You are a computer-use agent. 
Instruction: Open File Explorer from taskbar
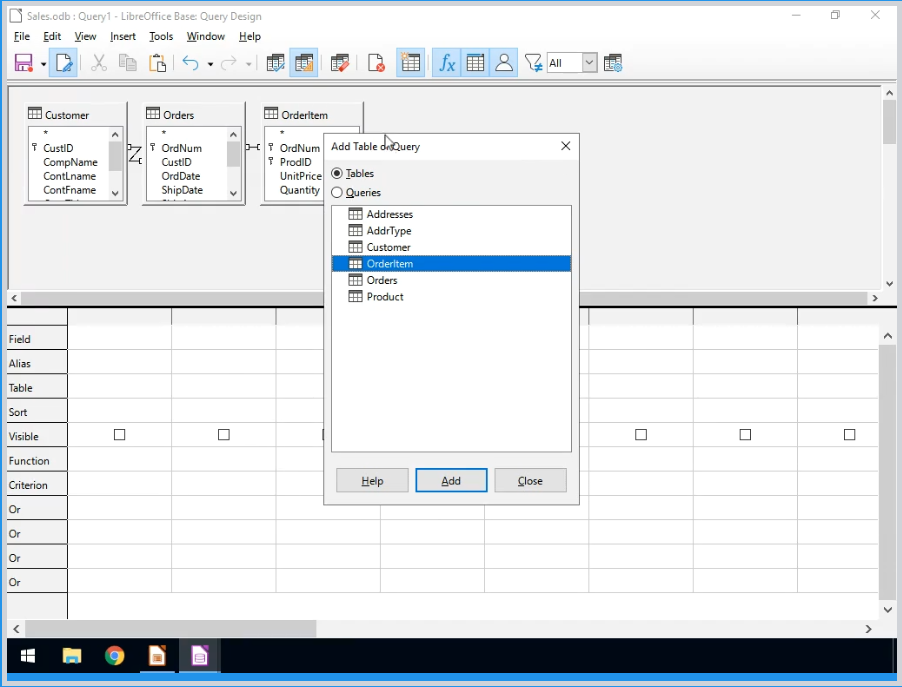coord(72,655)
